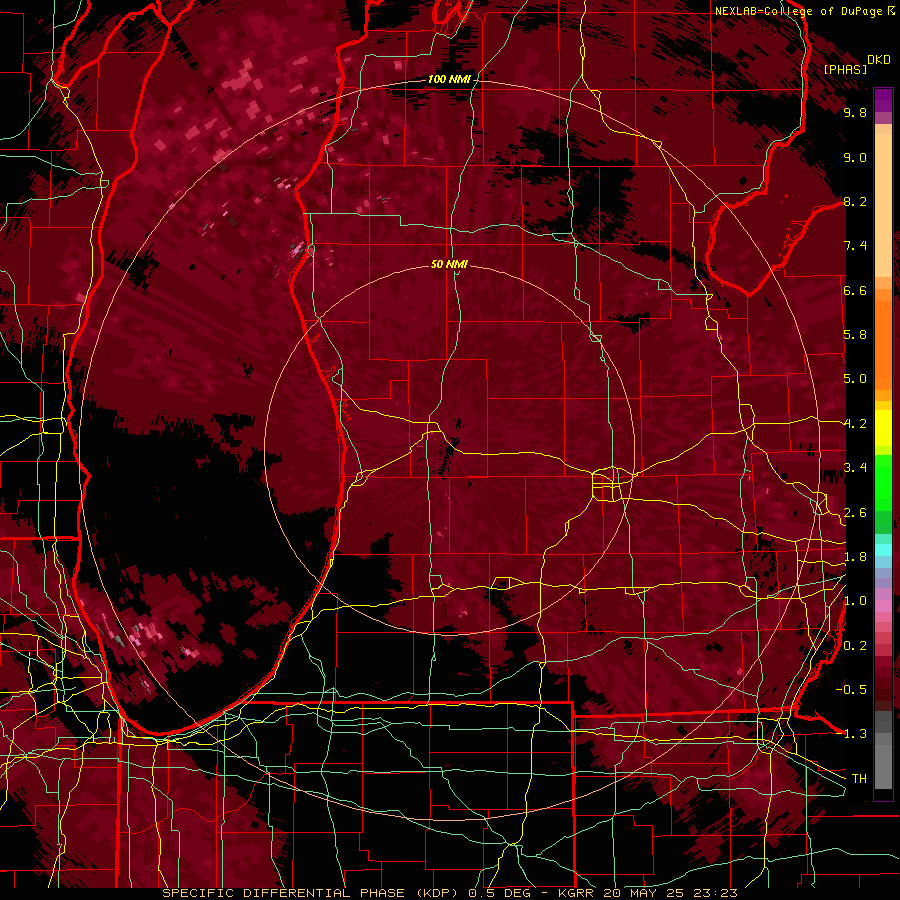Click the 100 NMI range ring label

(449, 79)
